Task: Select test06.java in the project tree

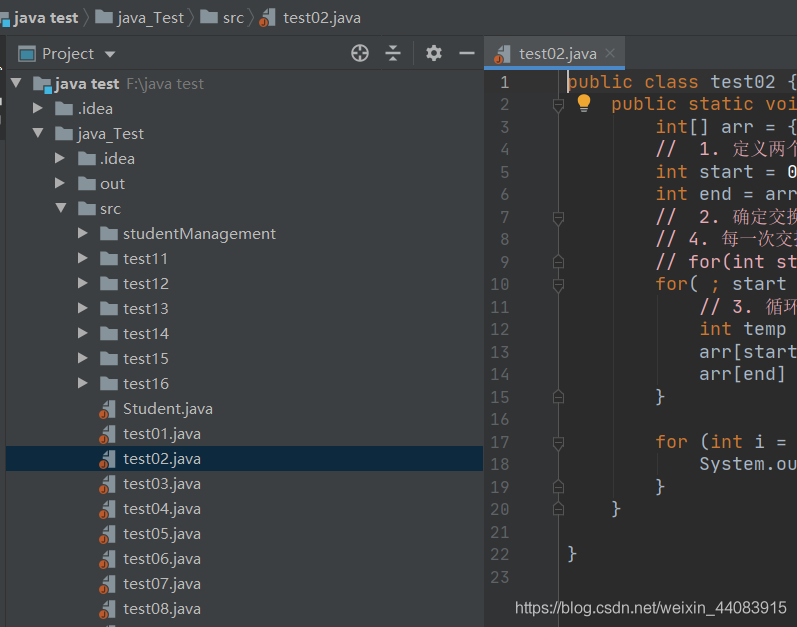Action: coord(244,558)
